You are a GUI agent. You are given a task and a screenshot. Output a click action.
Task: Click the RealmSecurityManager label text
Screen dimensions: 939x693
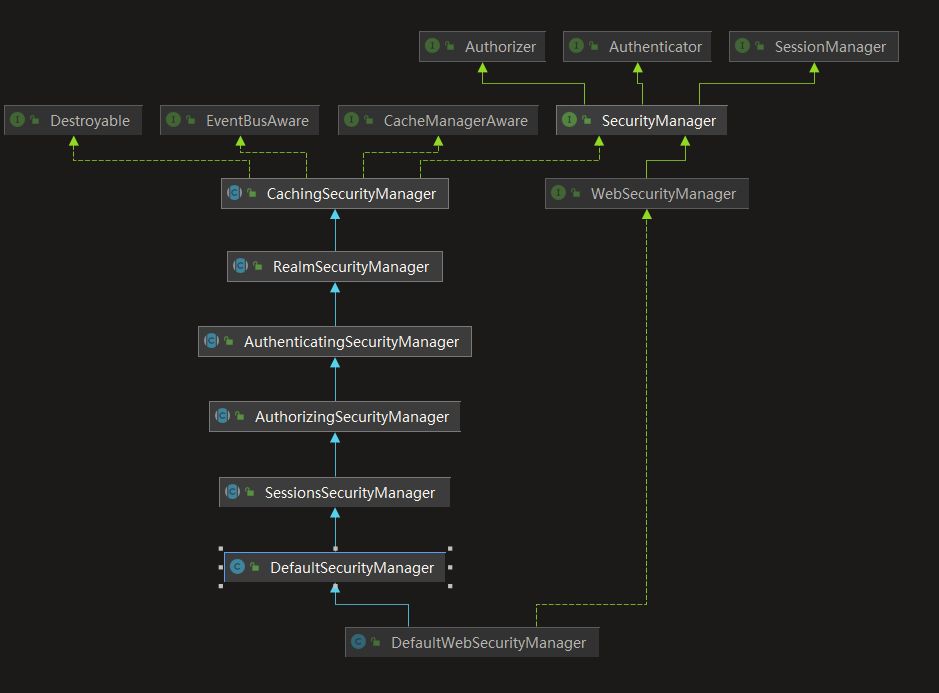[x=350, y=267]
